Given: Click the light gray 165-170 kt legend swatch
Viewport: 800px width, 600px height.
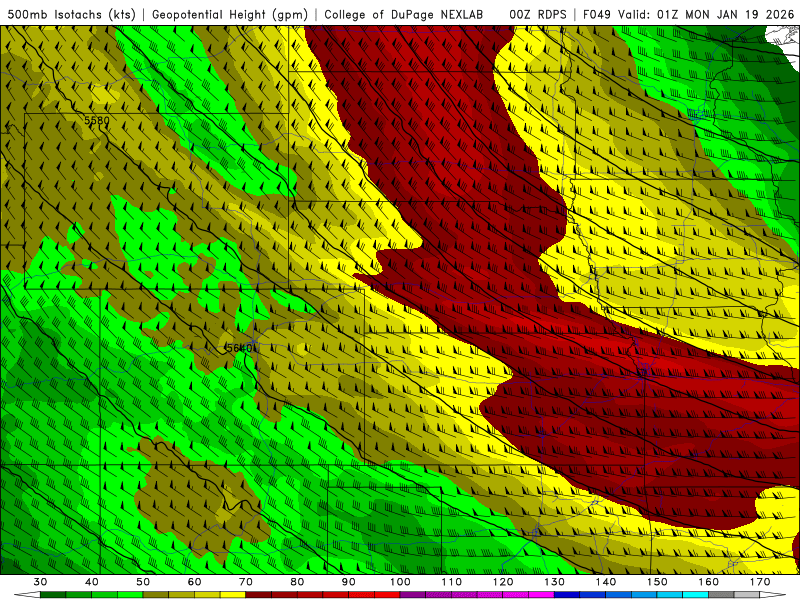Looking at the screenshot, I should click(747, 594).
